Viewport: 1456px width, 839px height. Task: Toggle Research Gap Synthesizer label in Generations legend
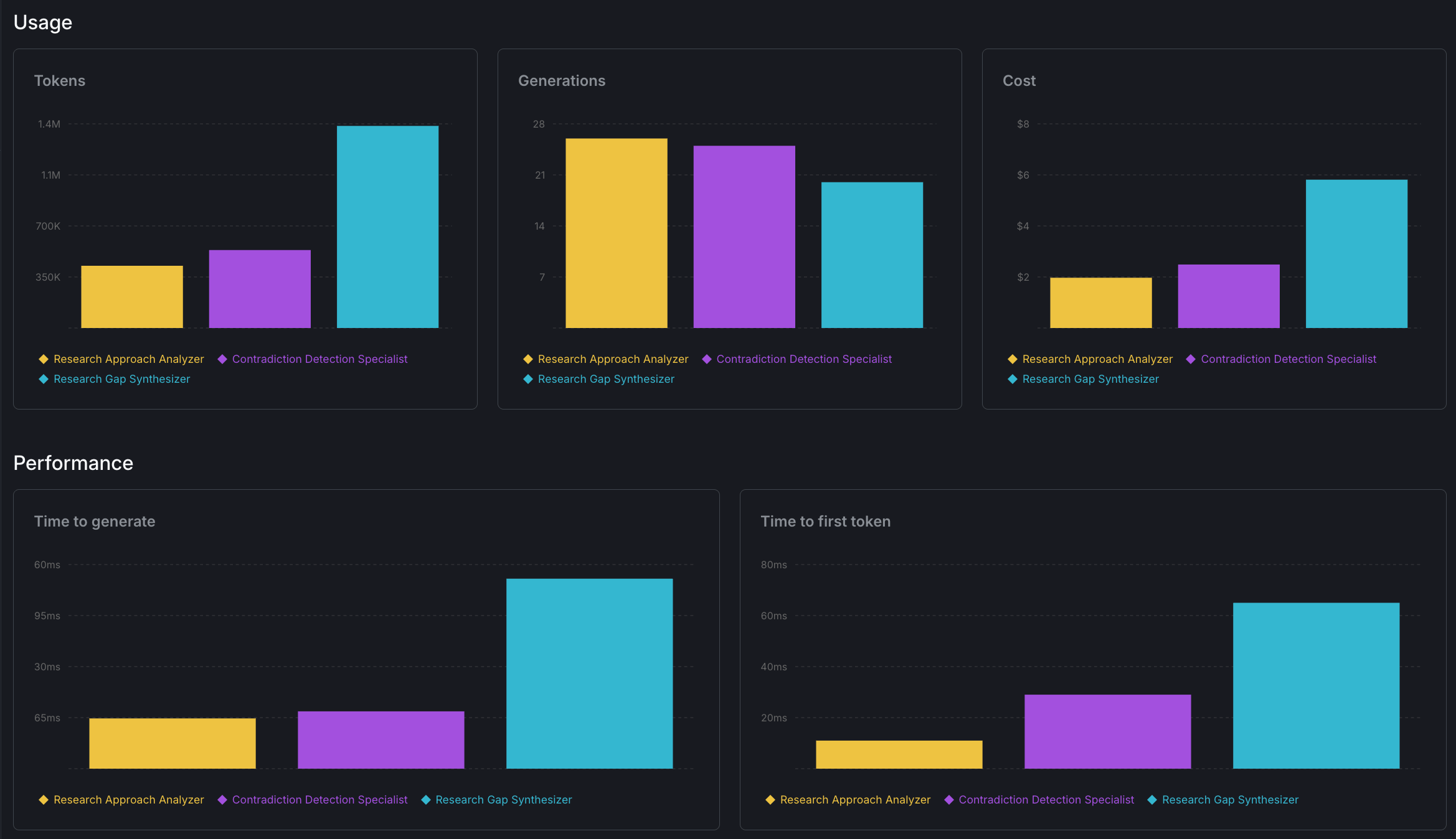(x=607, y=379)
